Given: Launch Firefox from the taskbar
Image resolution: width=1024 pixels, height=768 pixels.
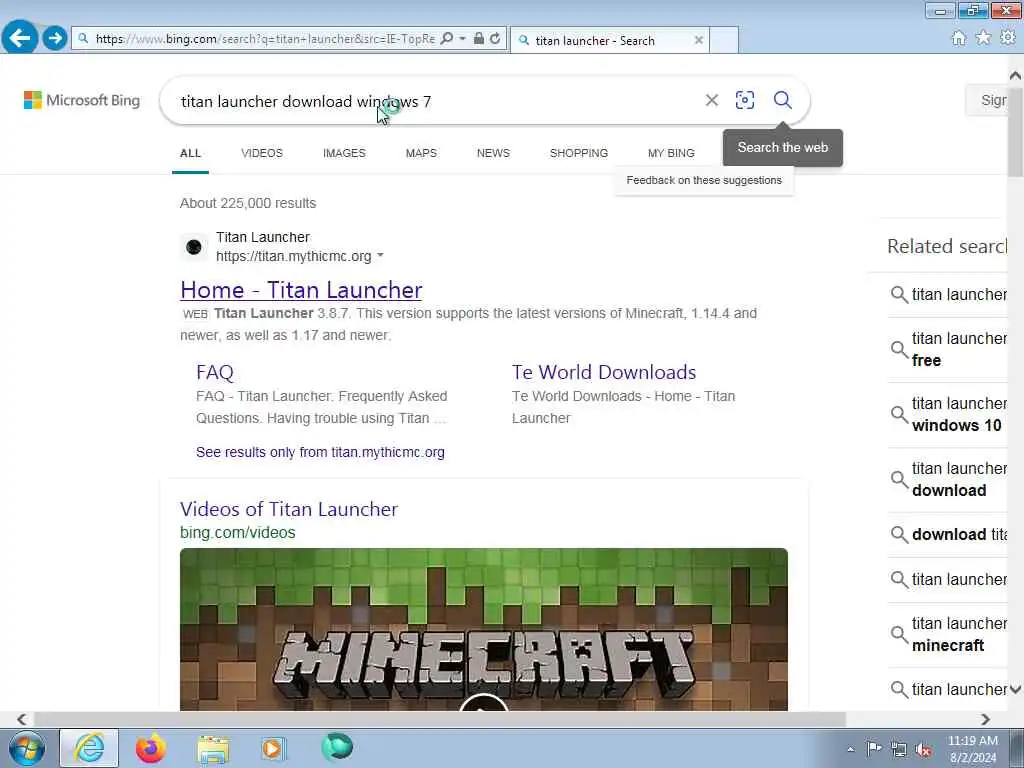Looking at the screenshot, I should (x=151, y=748).
